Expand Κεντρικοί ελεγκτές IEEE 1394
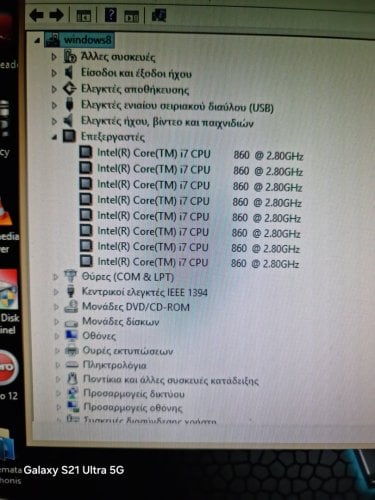Image resolution: width=375 pixels, height=500 pixels. coord(56,292)
